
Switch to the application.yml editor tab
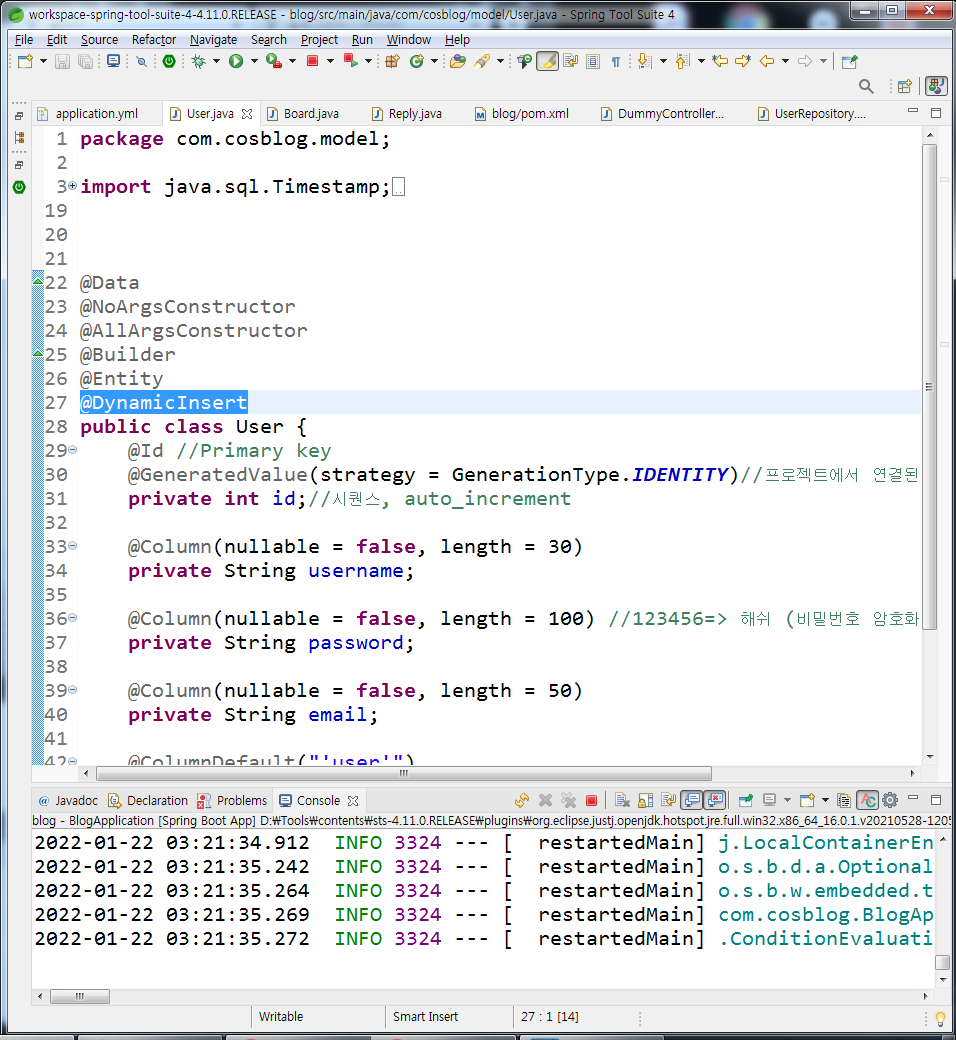(x=96, y=113)
